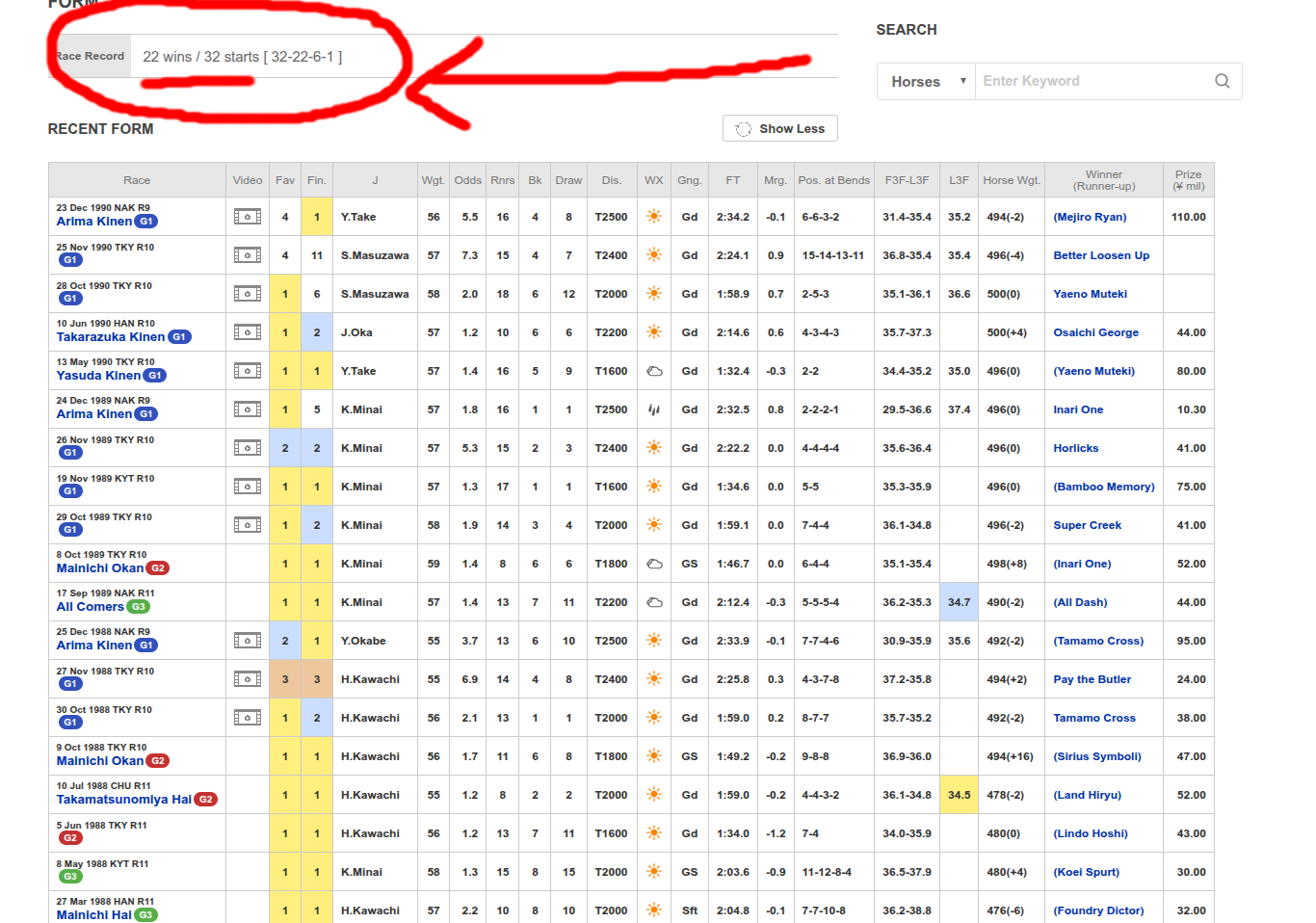Open runner-up Bamboo Memory's page
This screenshot has width=1316, height=923.
pyautogui.click(x=1104, y=487)
